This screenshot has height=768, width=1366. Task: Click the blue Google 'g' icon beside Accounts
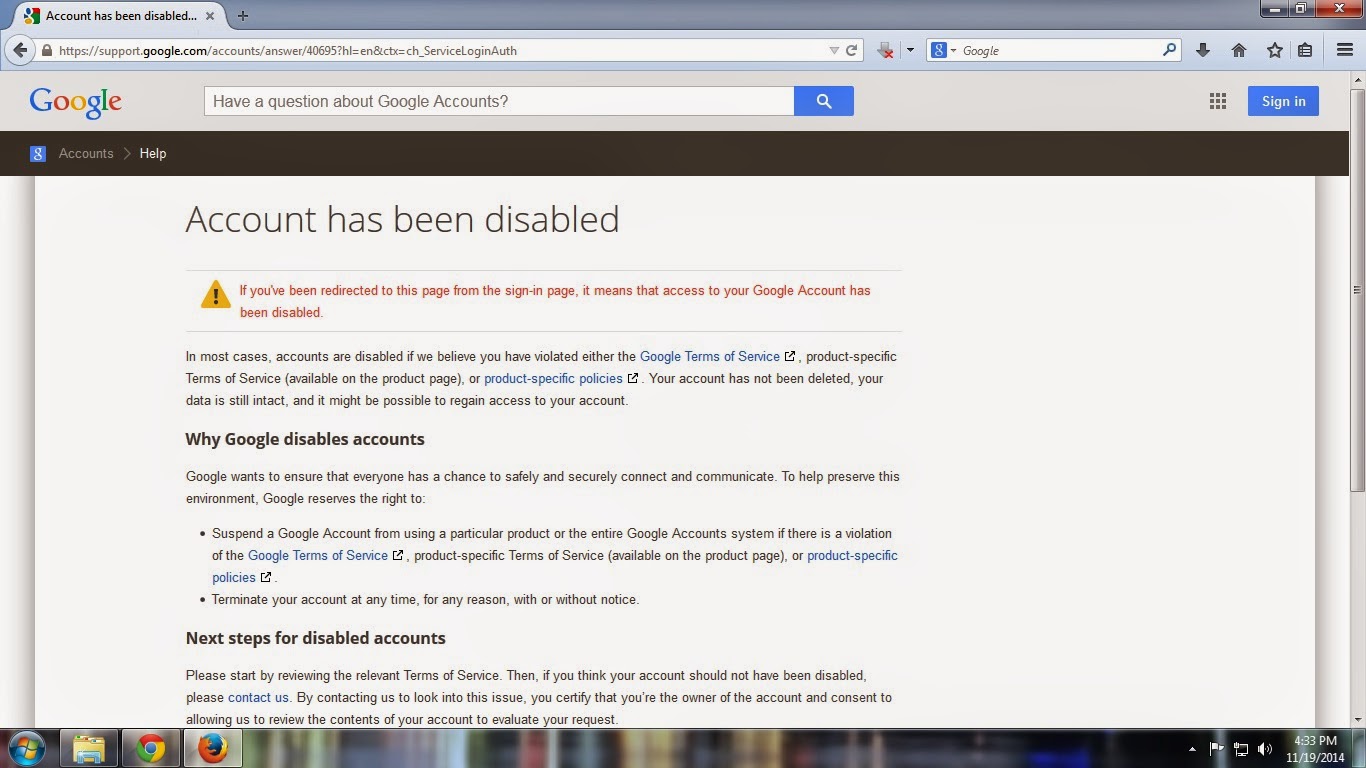point(38,154)
